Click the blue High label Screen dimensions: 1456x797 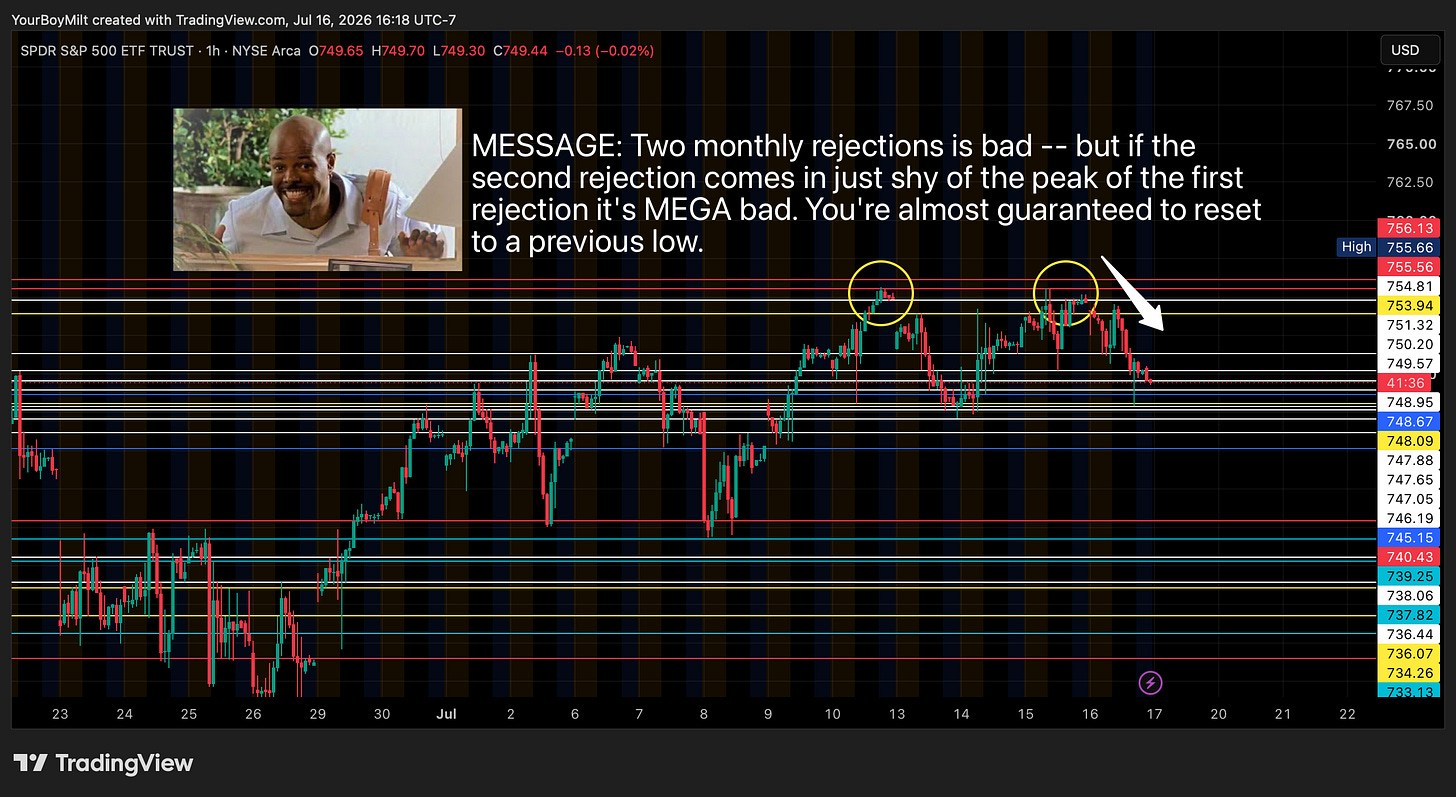coord(1356,247)
